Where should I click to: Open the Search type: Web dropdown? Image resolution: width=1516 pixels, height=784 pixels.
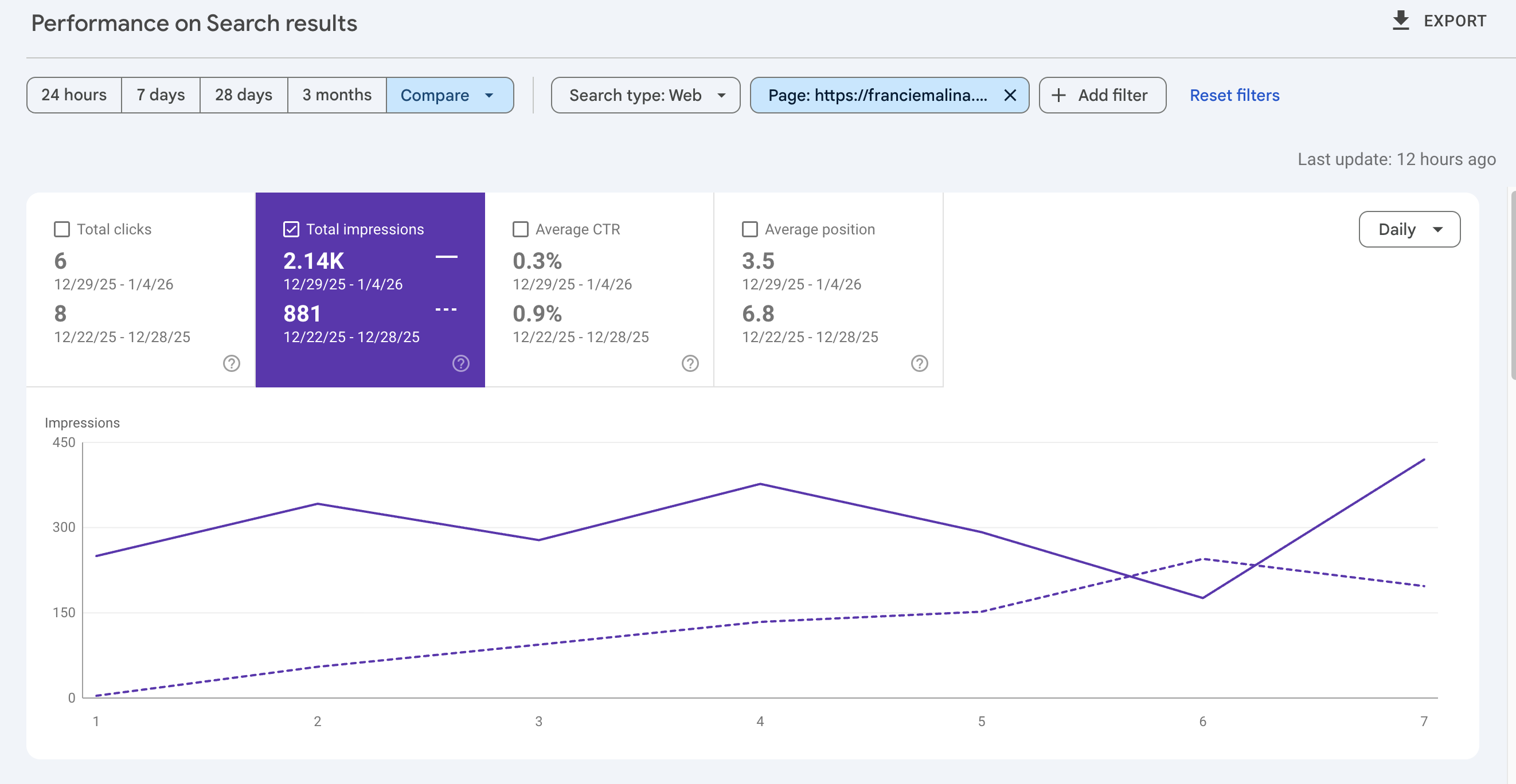644,95
